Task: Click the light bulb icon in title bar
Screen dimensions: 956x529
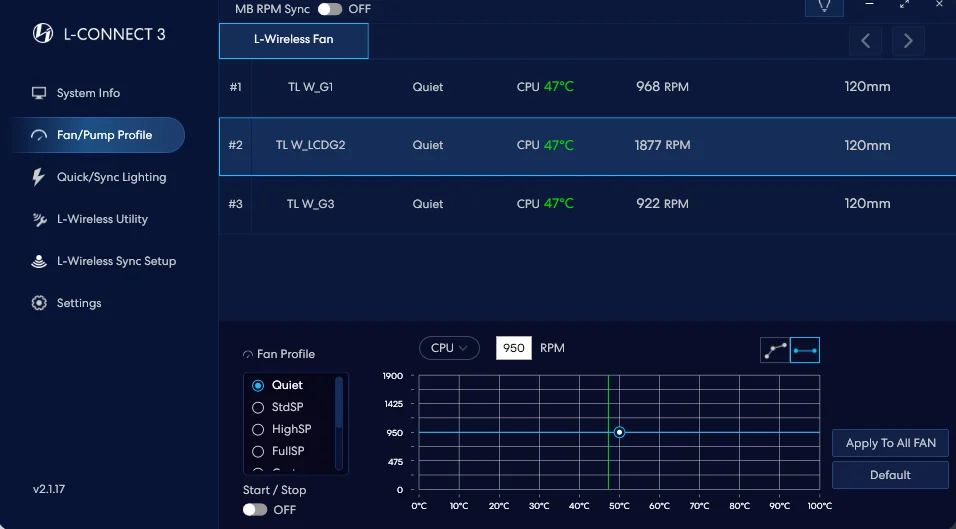Action: [x=824, y=5]
